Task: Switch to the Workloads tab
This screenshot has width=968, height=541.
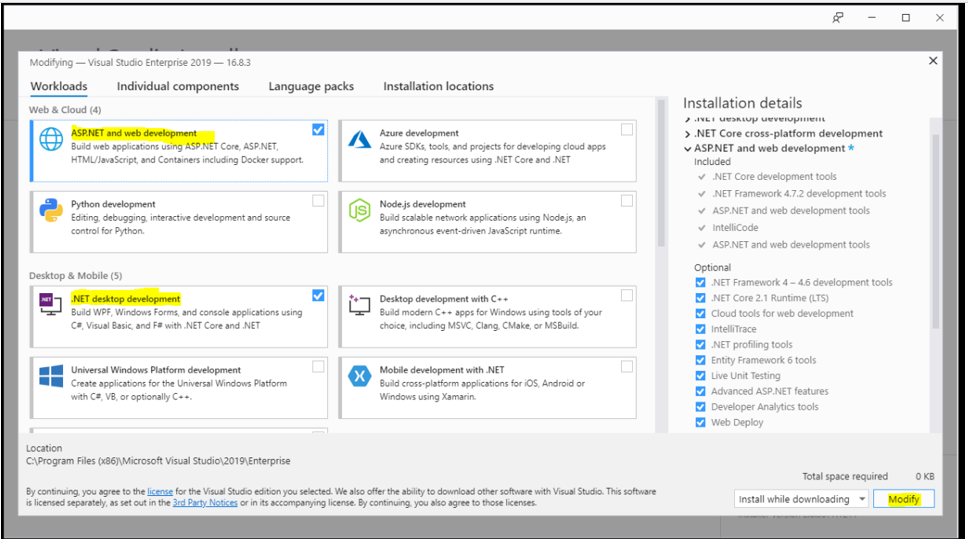Action: (59, 86)
